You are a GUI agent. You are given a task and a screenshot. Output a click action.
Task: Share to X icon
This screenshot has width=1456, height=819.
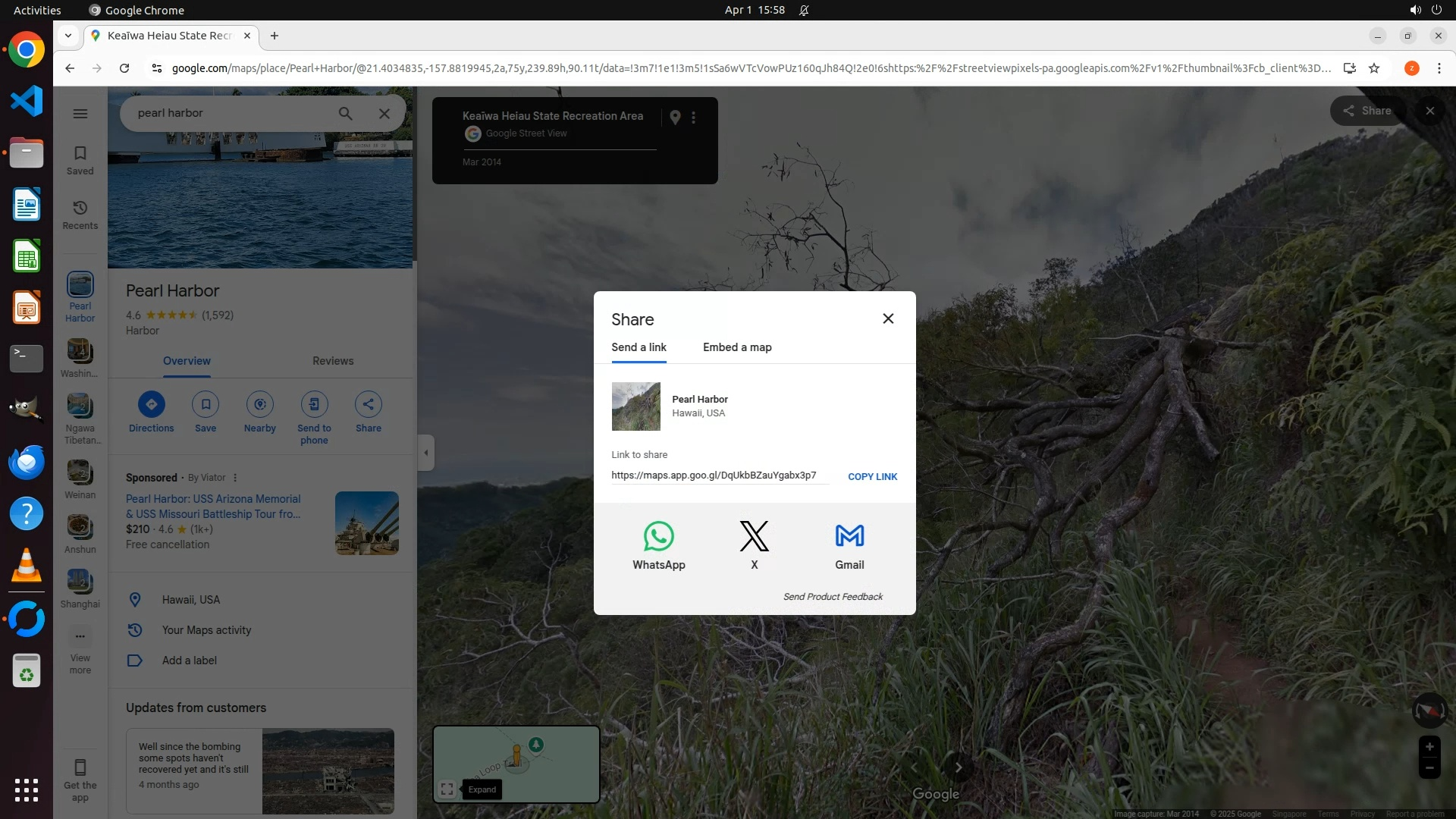tap(754, 536)
